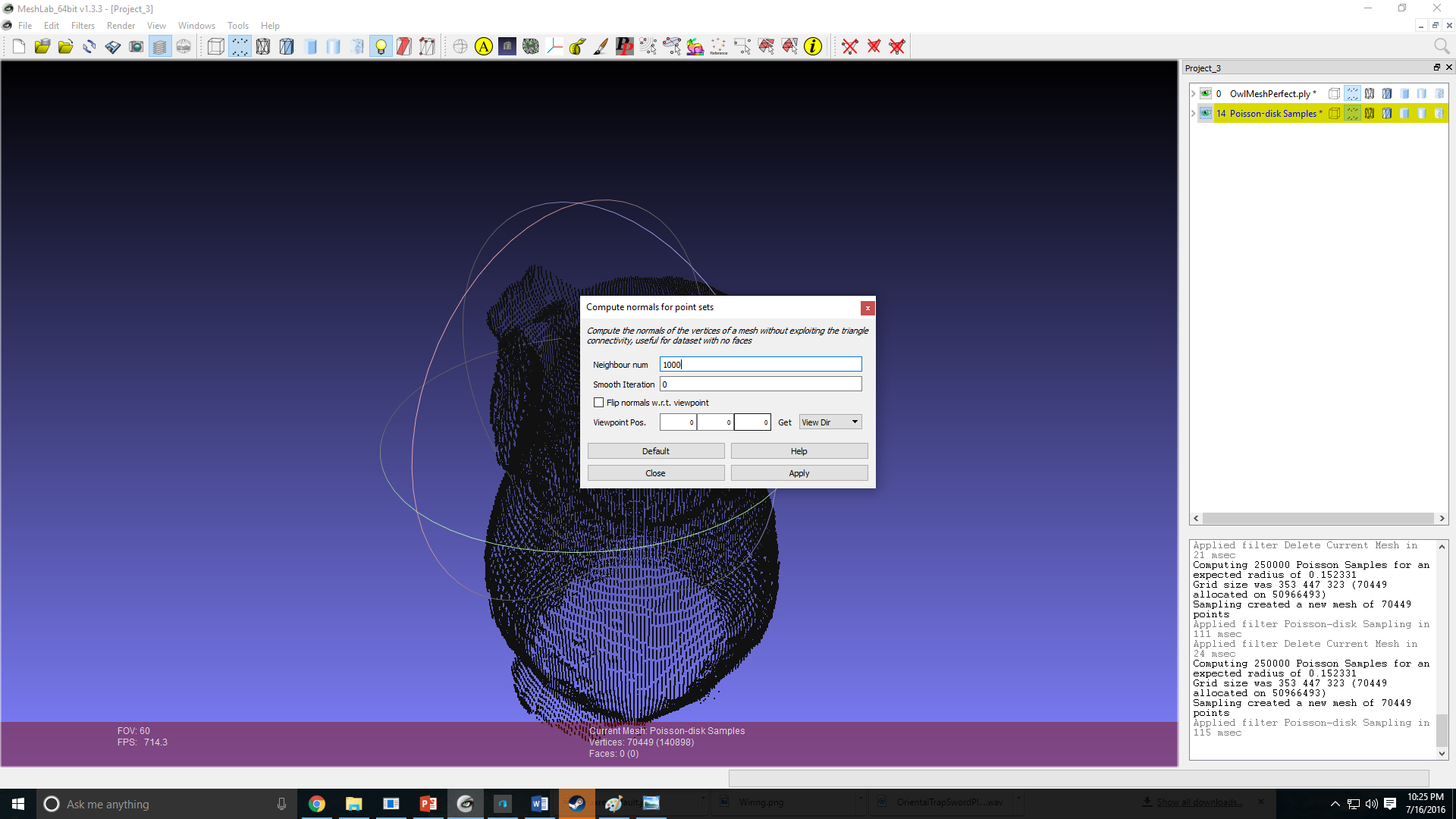Click the trackball show/hide icon

pos(460,47)
